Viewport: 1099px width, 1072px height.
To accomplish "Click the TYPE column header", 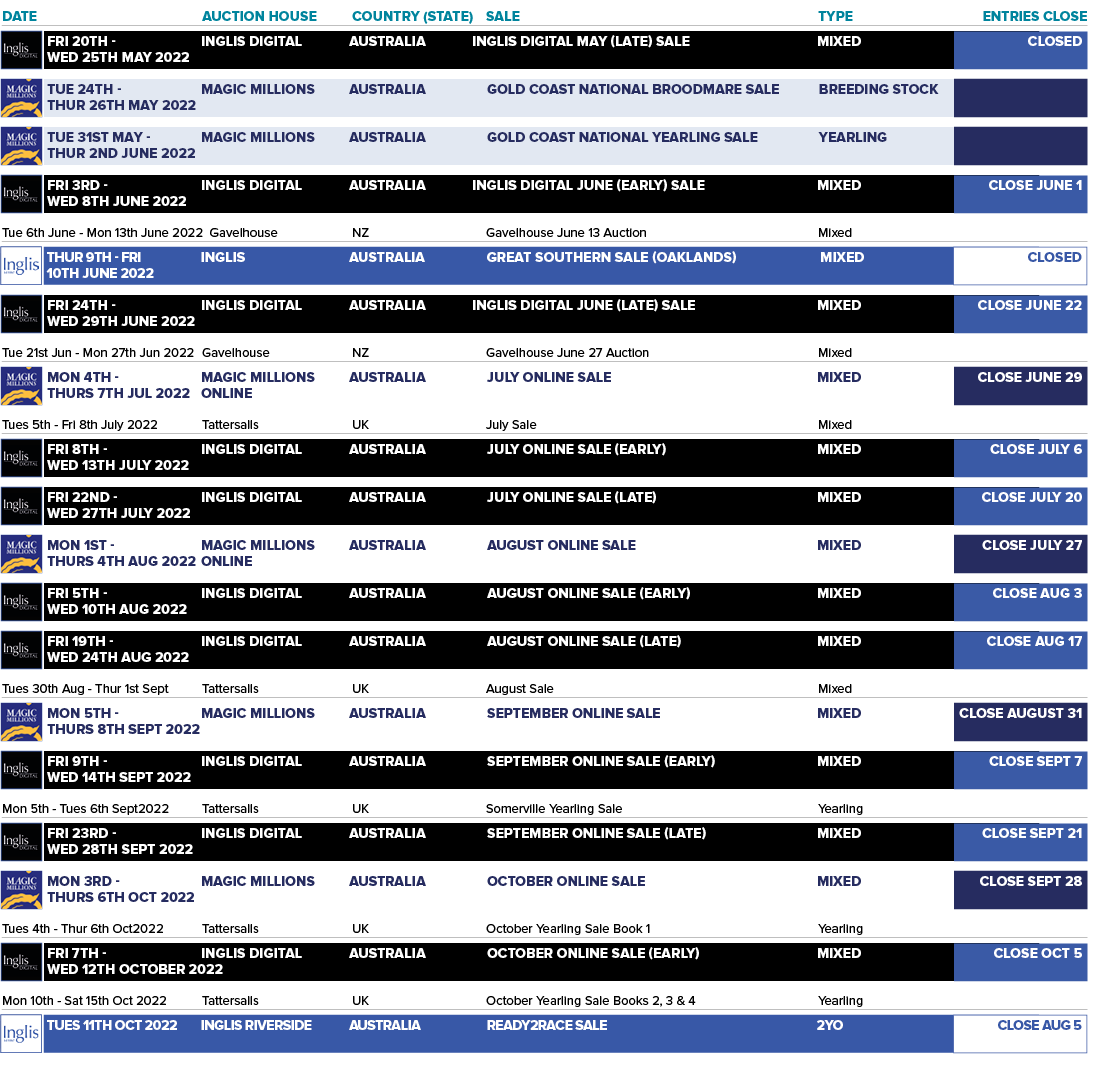I will [x=835, y=16].
